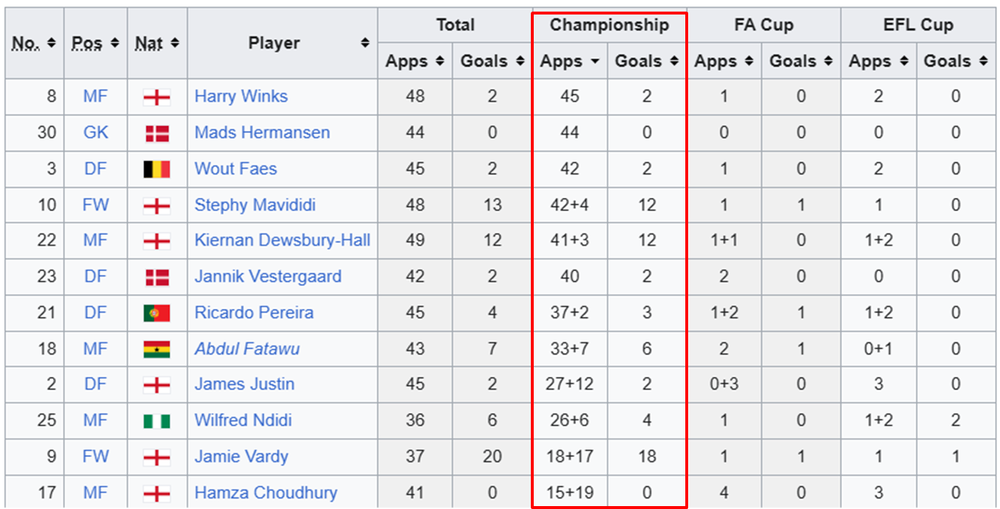
Task: Sort table by No. column arrows
Action: (x=52, y=43)
